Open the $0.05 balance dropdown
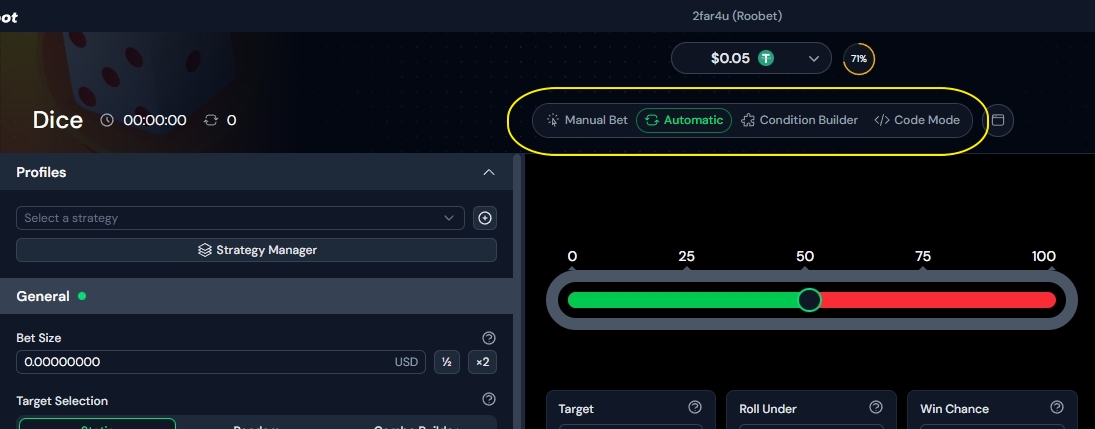 (x=751, y=59)
